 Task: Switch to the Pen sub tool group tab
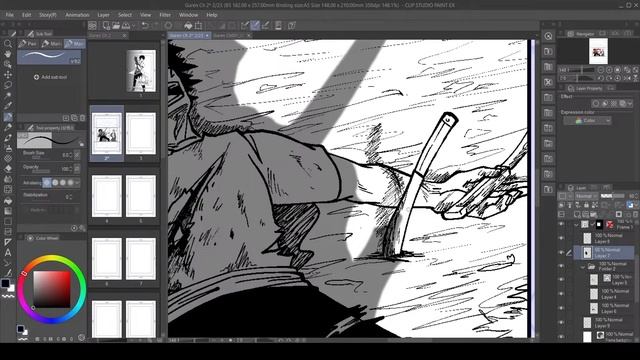point(28,44)
